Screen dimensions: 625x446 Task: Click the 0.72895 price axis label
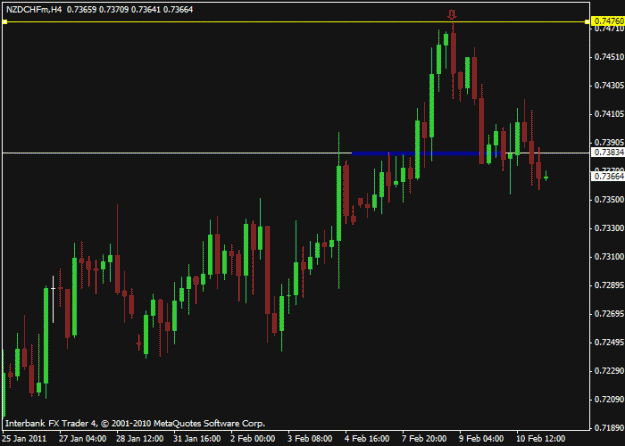pyautogui.click(x=609, y=285)
